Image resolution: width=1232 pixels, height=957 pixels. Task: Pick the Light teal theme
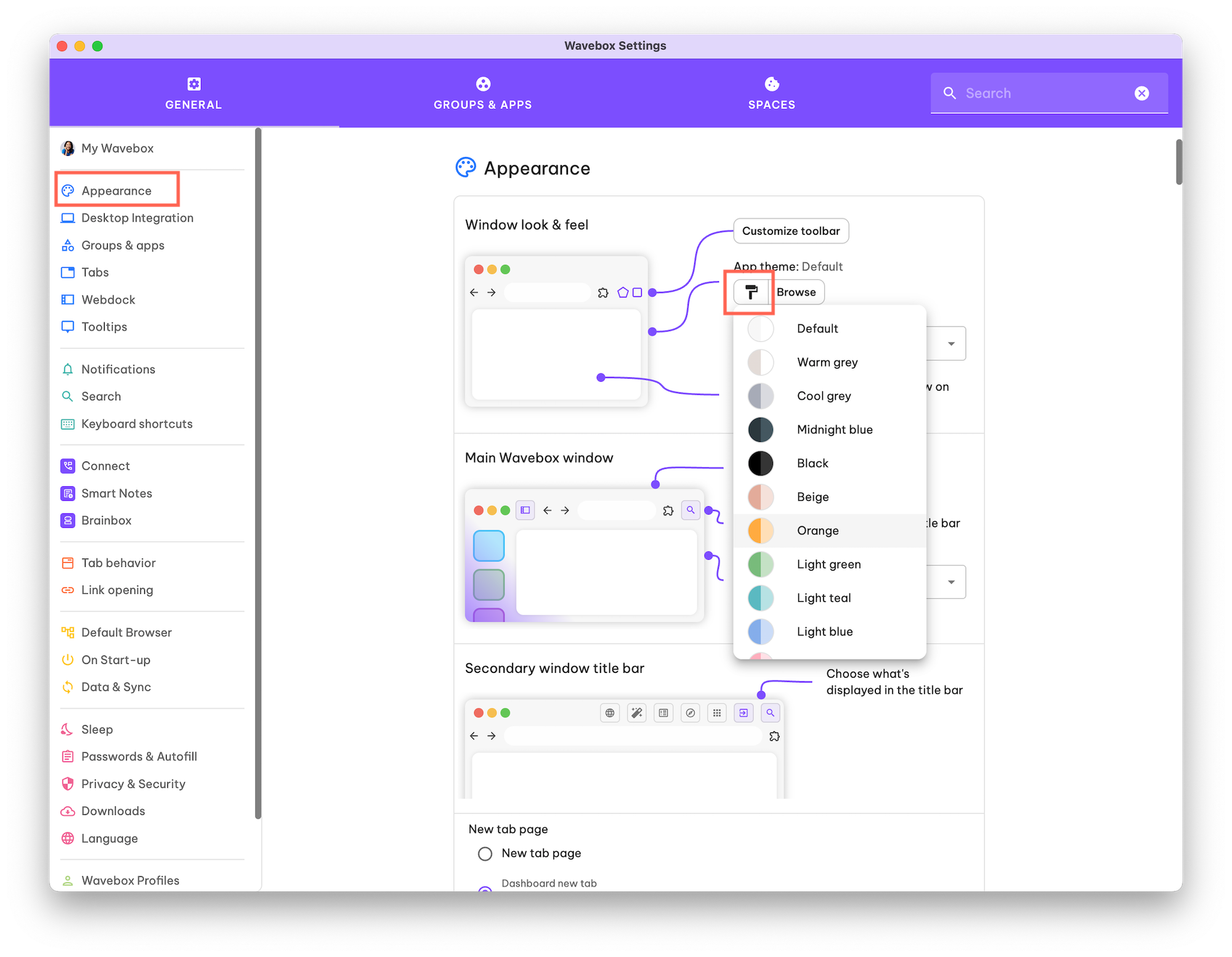[x=830, y=598]
